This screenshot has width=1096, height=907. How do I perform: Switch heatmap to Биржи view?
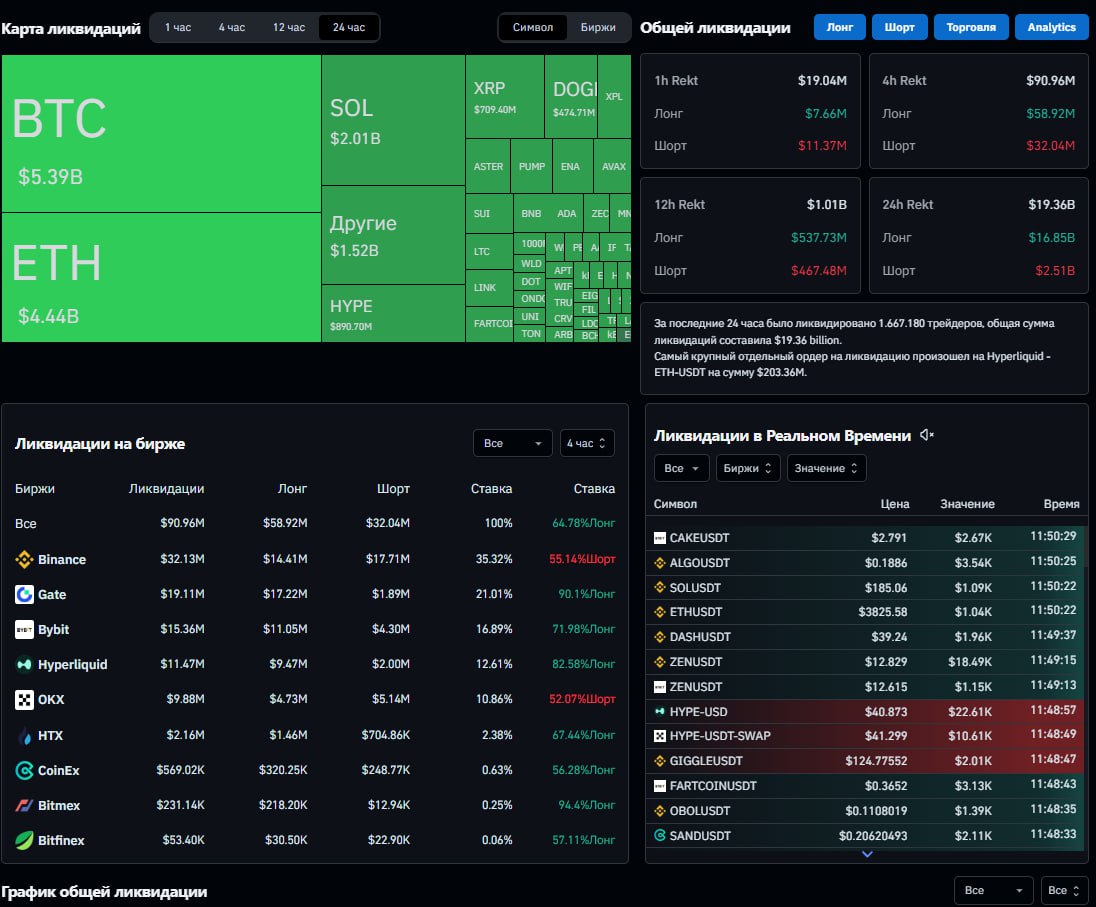(598, 27)
